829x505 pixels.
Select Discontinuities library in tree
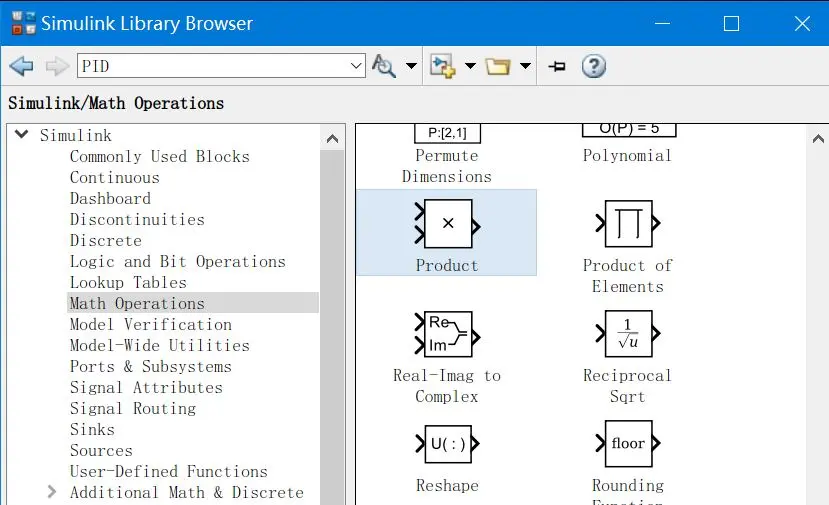click(137, 219)
